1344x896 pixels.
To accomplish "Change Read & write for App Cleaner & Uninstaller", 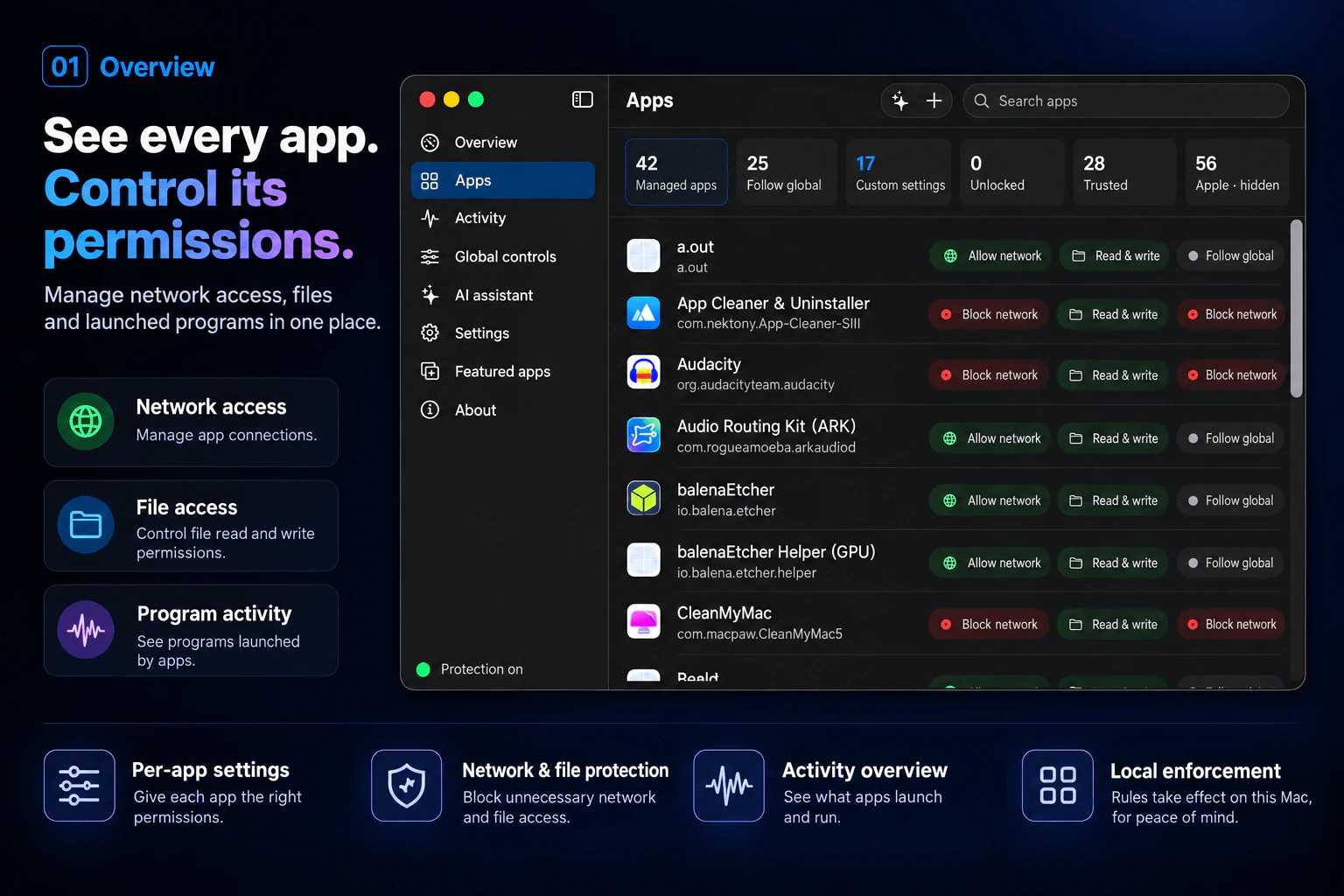I will pos(1113,314).
